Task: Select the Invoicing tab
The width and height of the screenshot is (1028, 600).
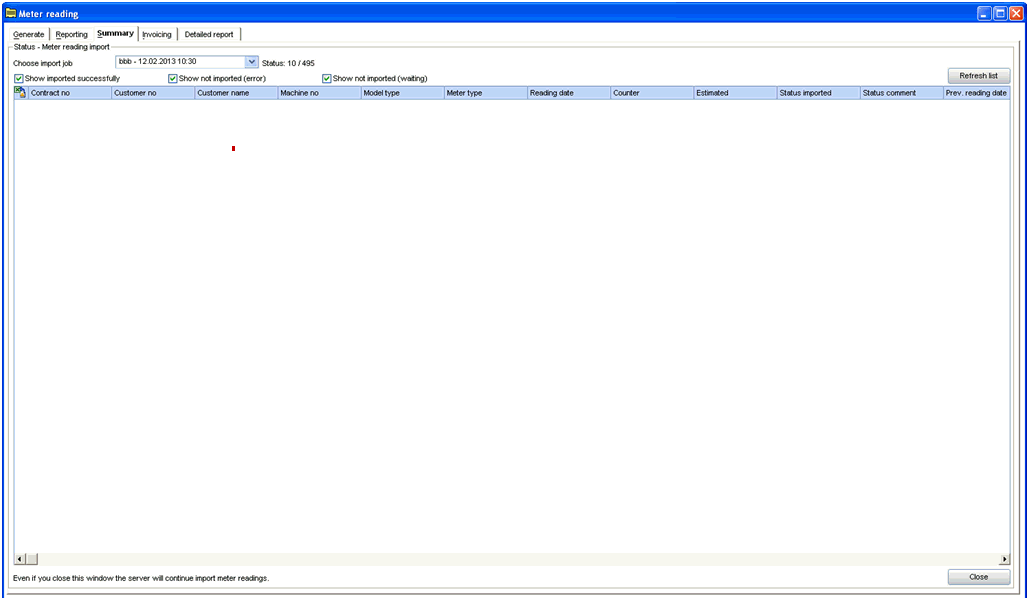Action: (x=157, y=34)
